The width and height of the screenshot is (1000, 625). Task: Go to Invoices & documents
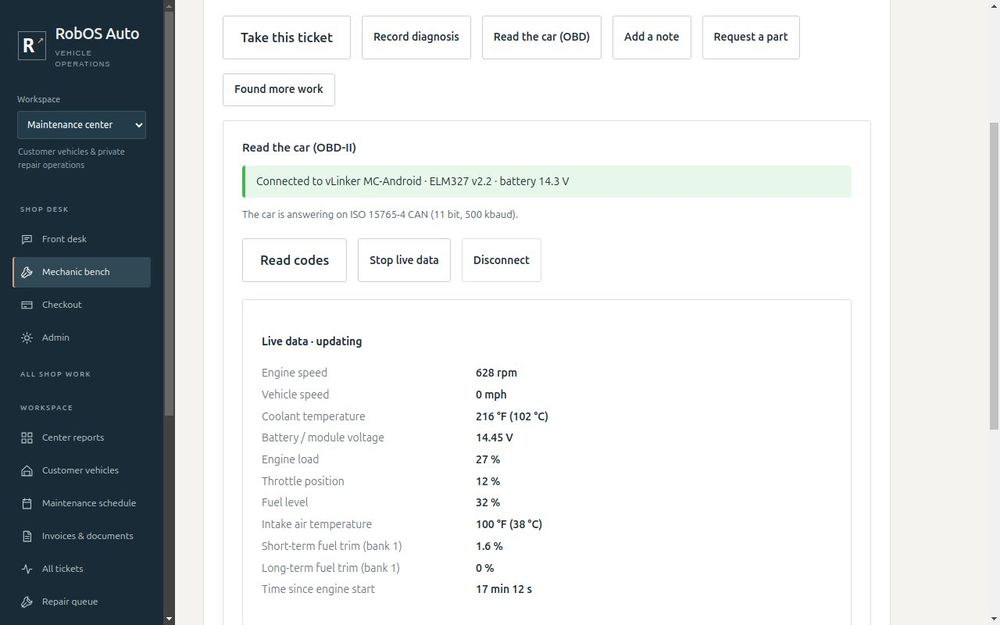coord(82,536)
